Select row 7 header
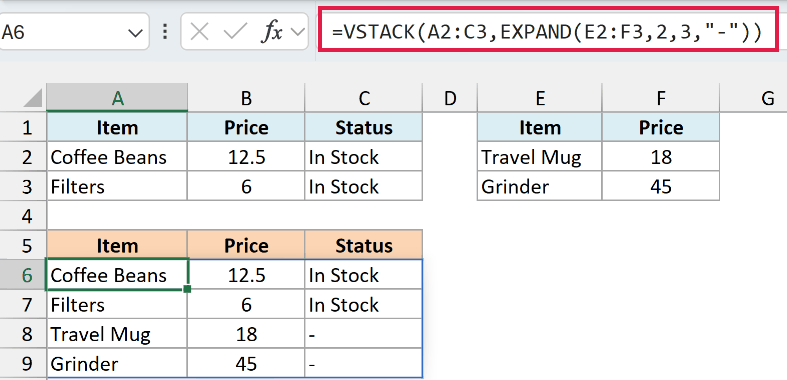This screenshot has width=787, height=380. pyautogui.click(x=23, y=304)
